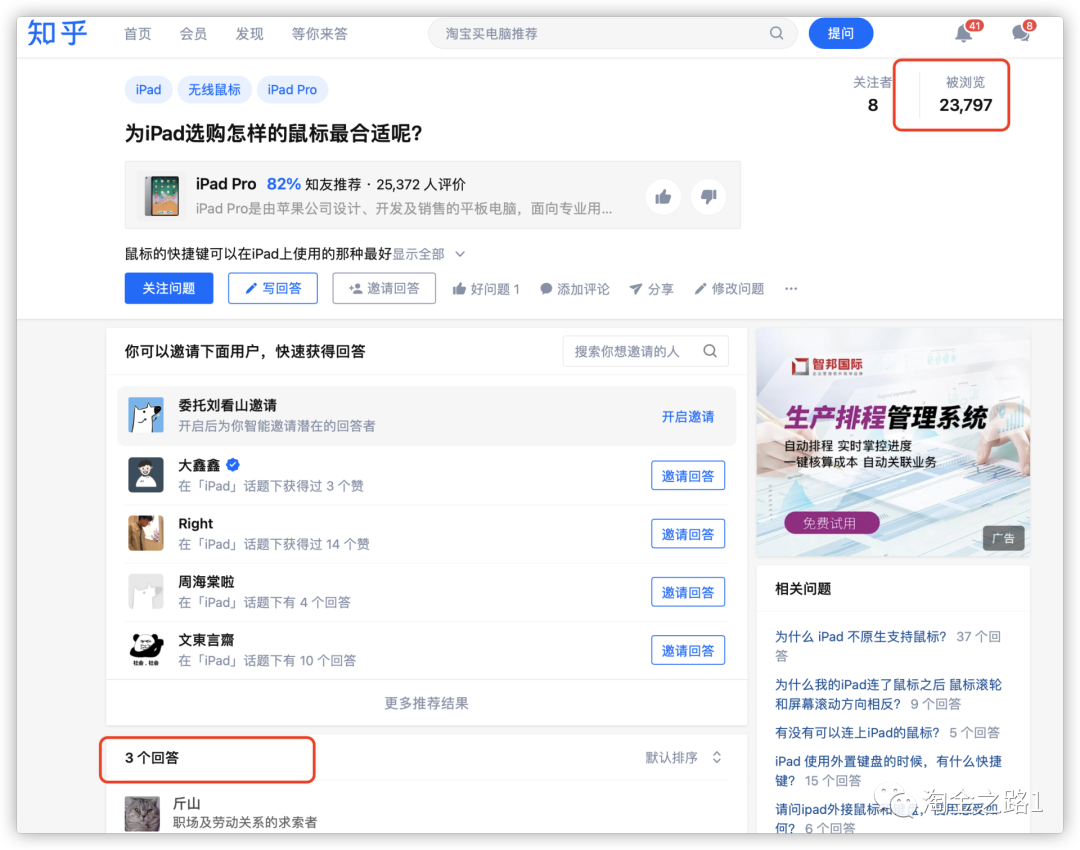Click the 被浏览 23,797 view count
This screenshot has height=850, width=1080.
coord(965,95)
